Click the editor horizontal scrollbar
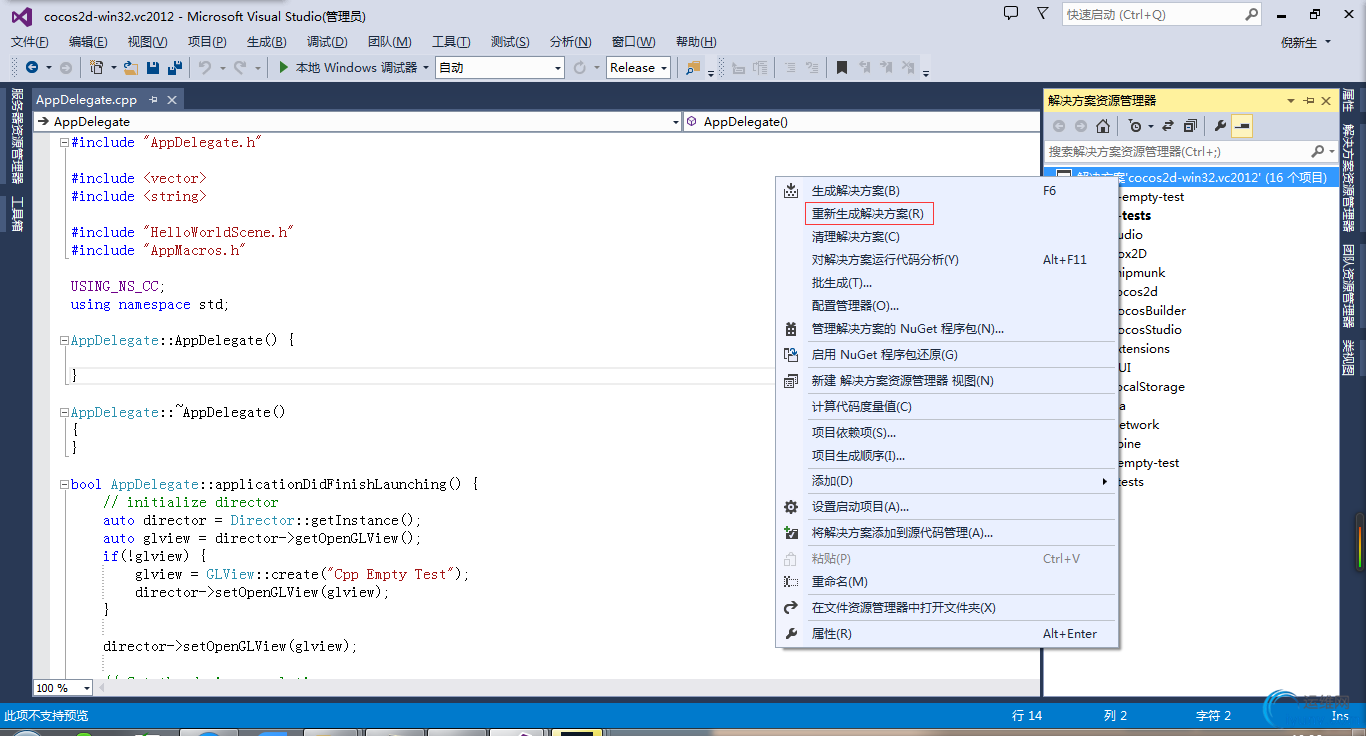 (x=566, y=688)
